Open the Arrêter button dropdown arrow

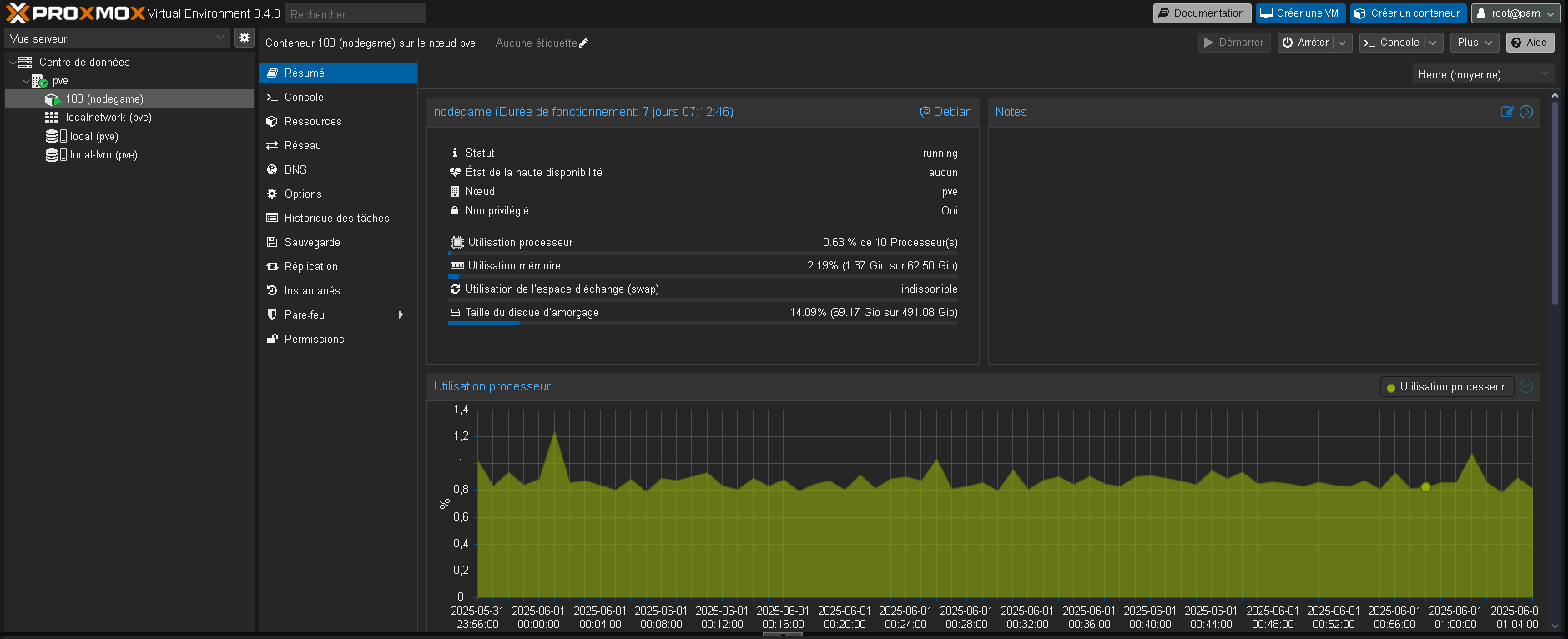click(1342, 43)
